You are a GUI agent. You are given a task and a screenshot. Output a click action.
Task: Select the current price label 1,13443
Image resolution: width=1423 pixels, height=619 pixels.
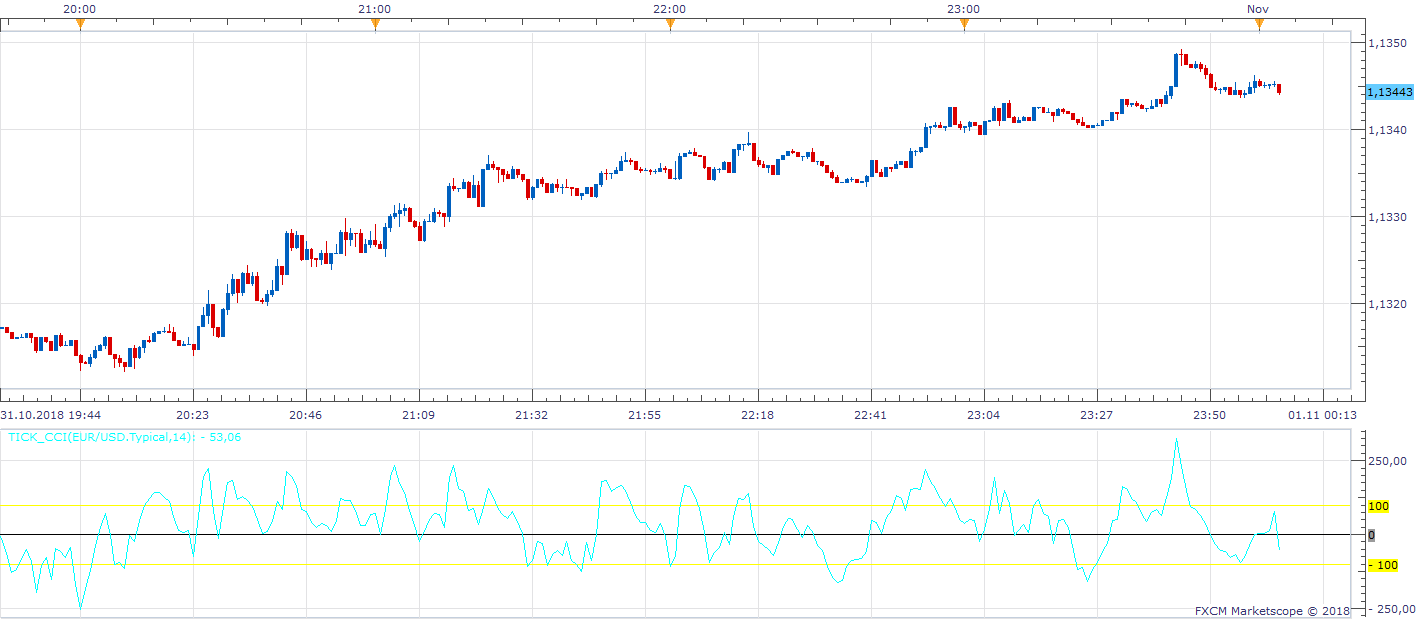coord(1389,91)
